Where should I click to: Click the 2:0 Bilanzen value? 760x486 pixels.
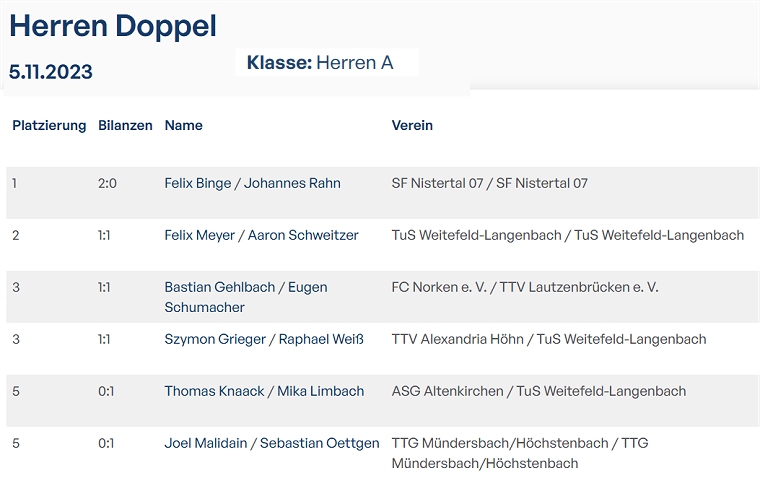pyautogui.click(x=108, y=183)
